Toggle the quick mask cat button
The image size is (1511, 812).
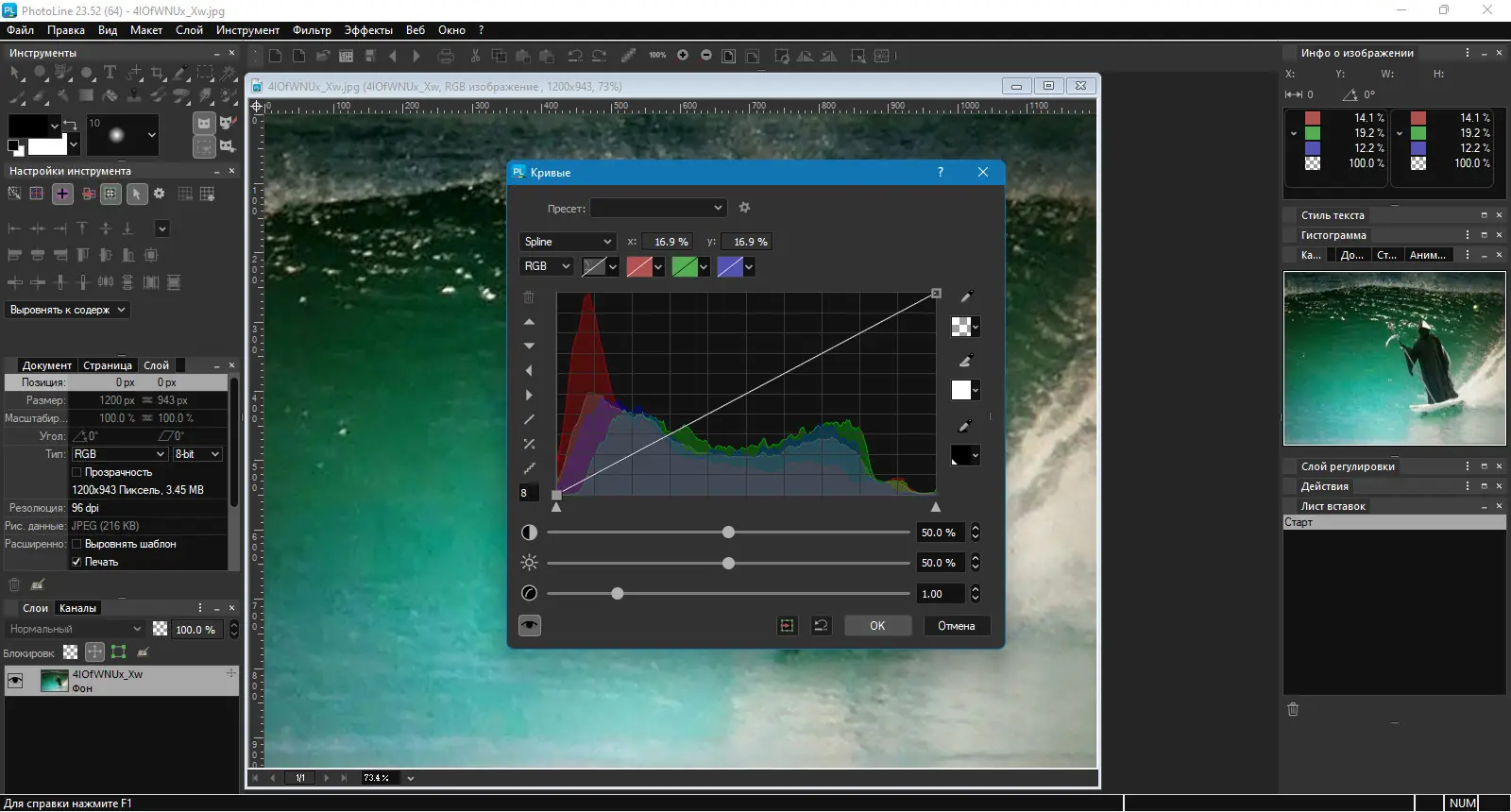pos(204,123)
